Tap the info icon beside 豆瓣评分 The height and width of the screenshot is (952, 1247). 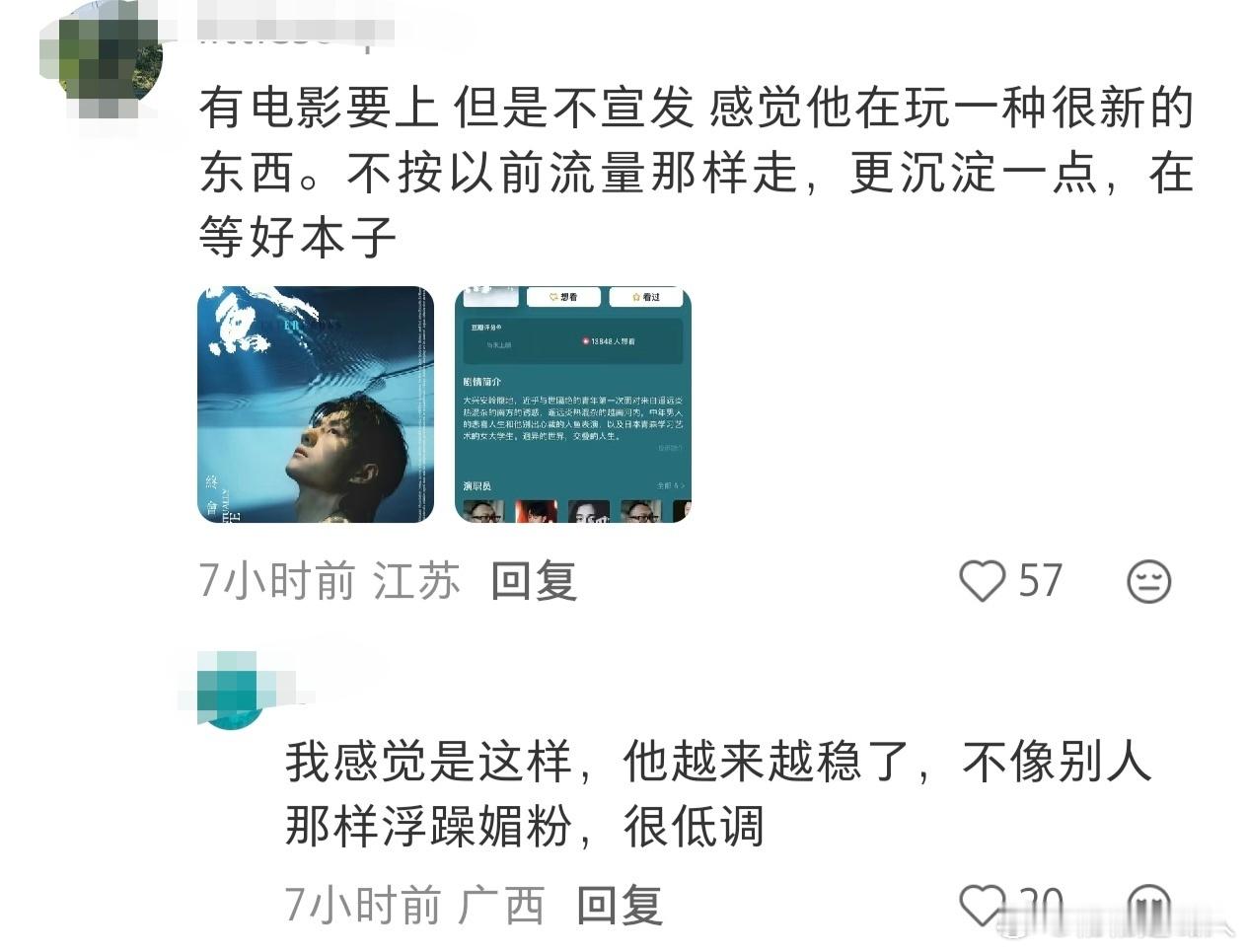click(x=498, y=328)
